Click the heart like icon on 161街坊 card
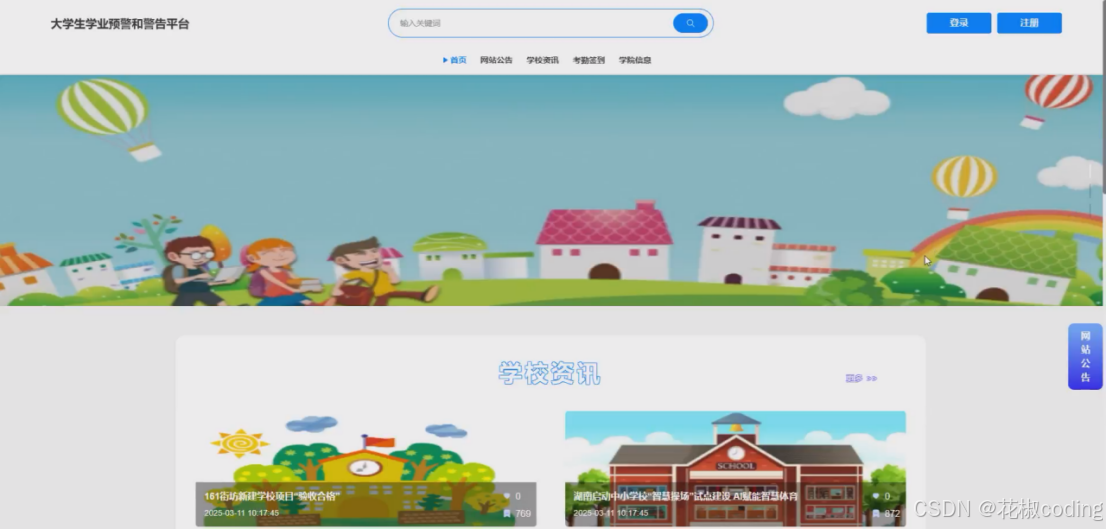Image resolution: width=1107 pixels, height=529 pixels. [x=506, y=497]
